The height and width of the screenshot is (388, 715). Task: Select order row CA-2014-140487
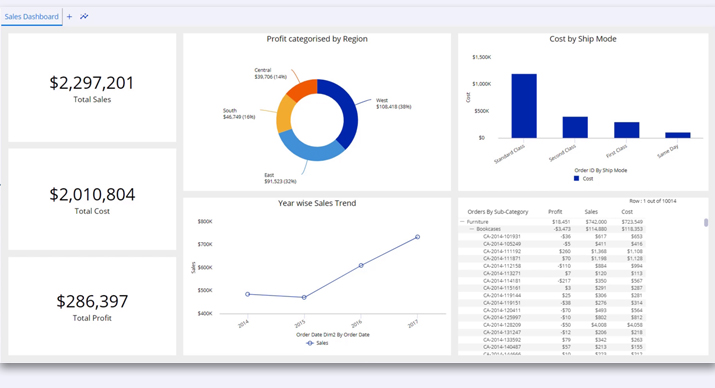click(552, 347)
